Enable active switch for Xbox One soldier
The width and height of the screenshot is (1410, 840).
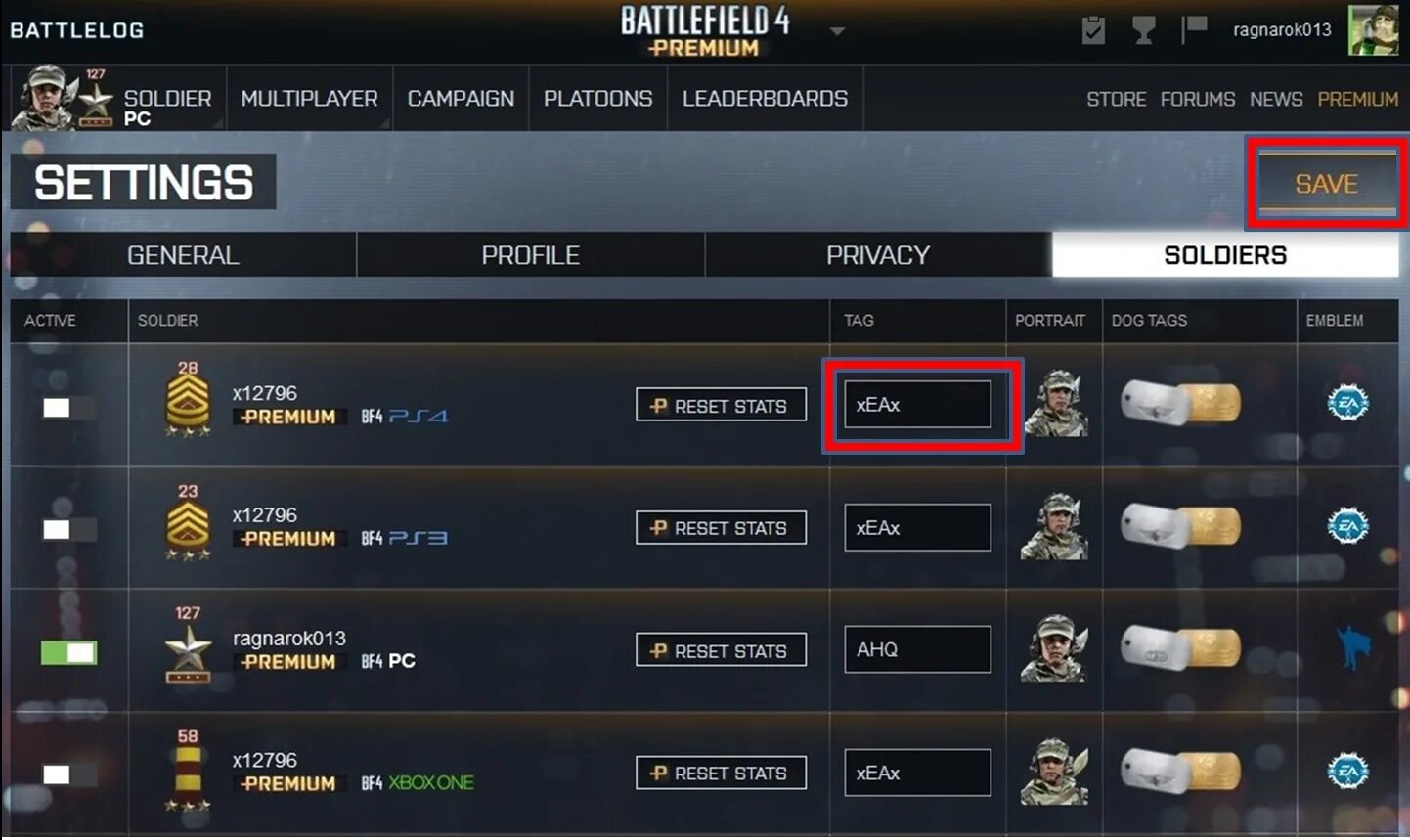(x=69, y=774)
